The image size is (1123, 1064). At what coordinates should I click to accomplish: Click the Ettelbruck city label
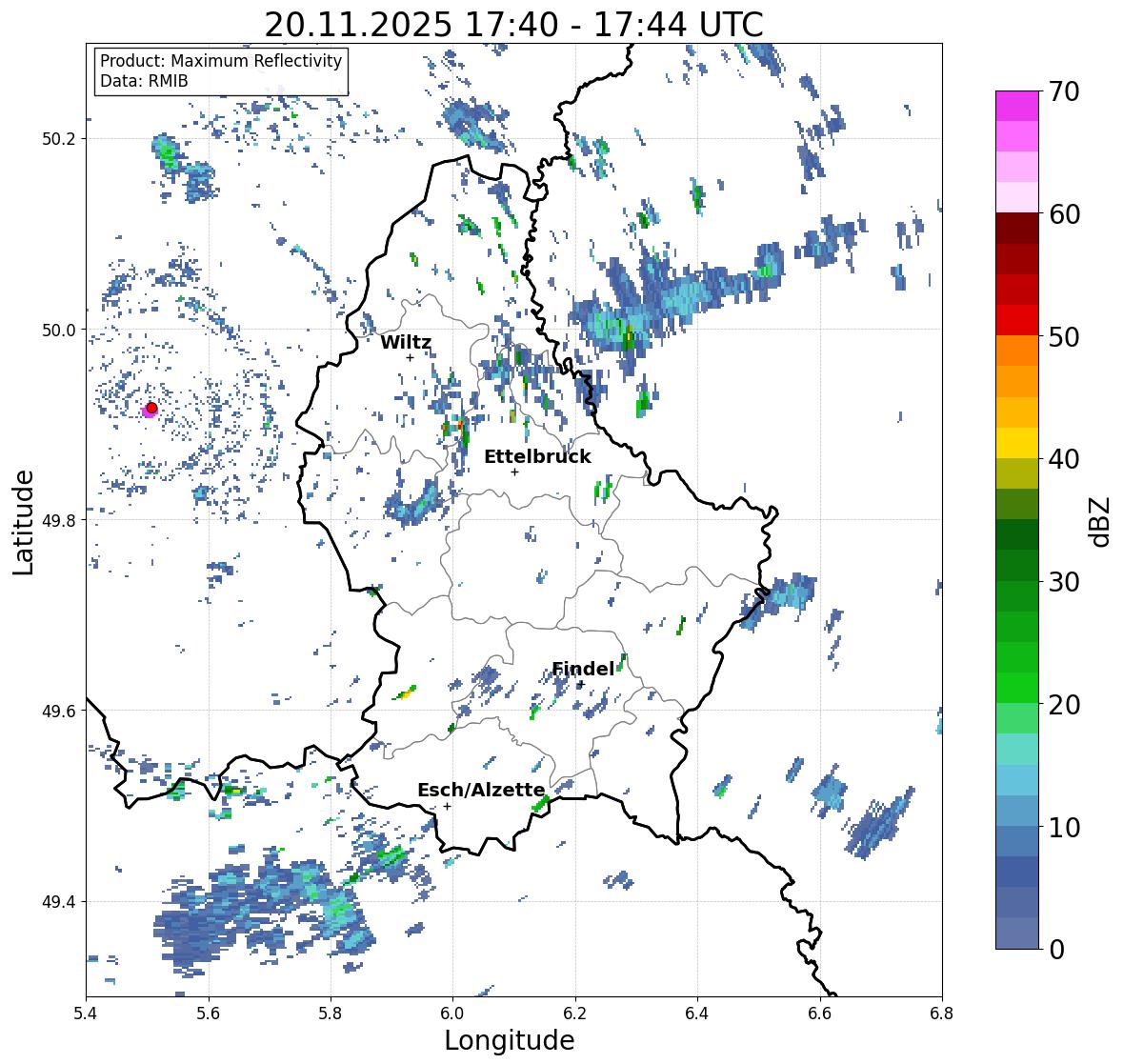[x=537, y=457]
